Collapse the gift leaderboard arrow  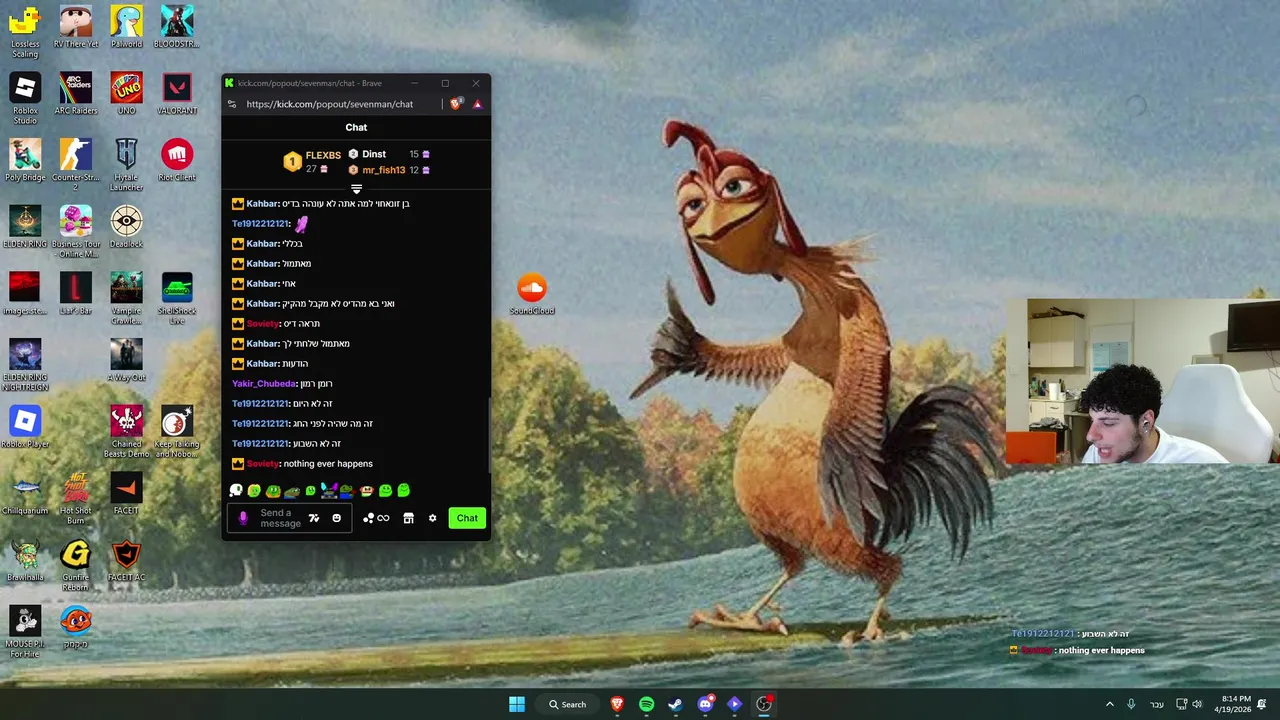[x=356, y=188]
